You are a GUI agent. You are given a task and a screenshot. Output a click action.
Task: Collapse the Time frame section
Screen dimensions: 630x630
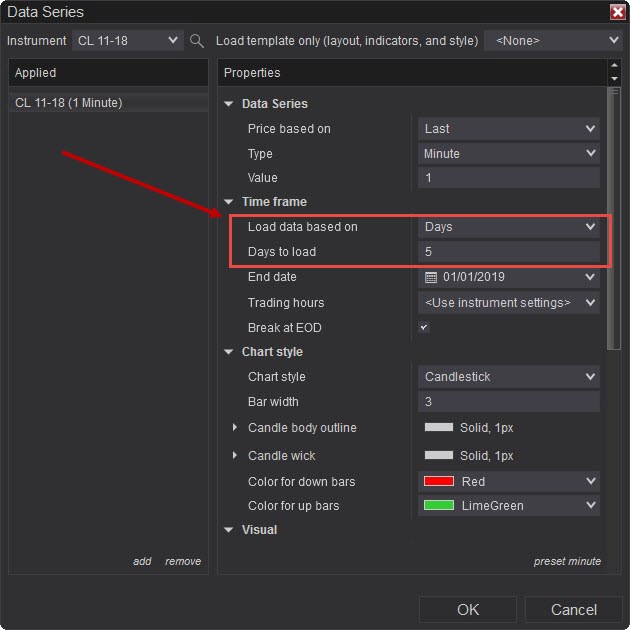click(229, 202)
